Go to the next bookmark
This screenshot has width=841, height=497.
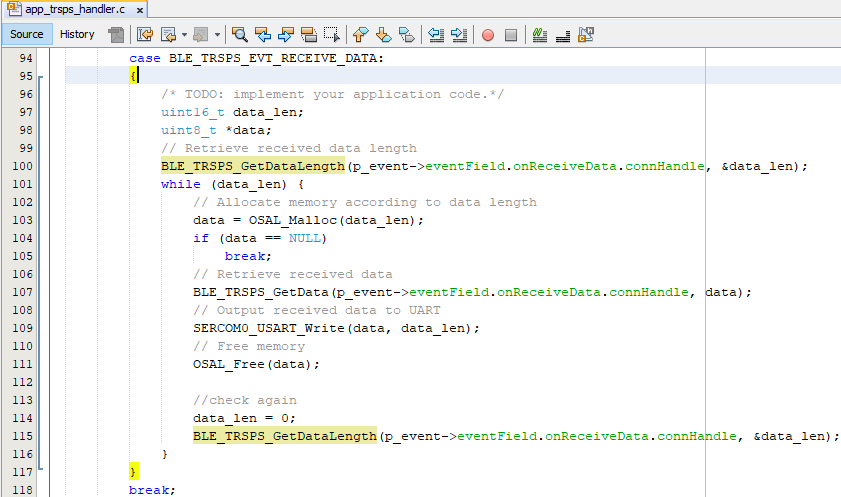[384, 34]
